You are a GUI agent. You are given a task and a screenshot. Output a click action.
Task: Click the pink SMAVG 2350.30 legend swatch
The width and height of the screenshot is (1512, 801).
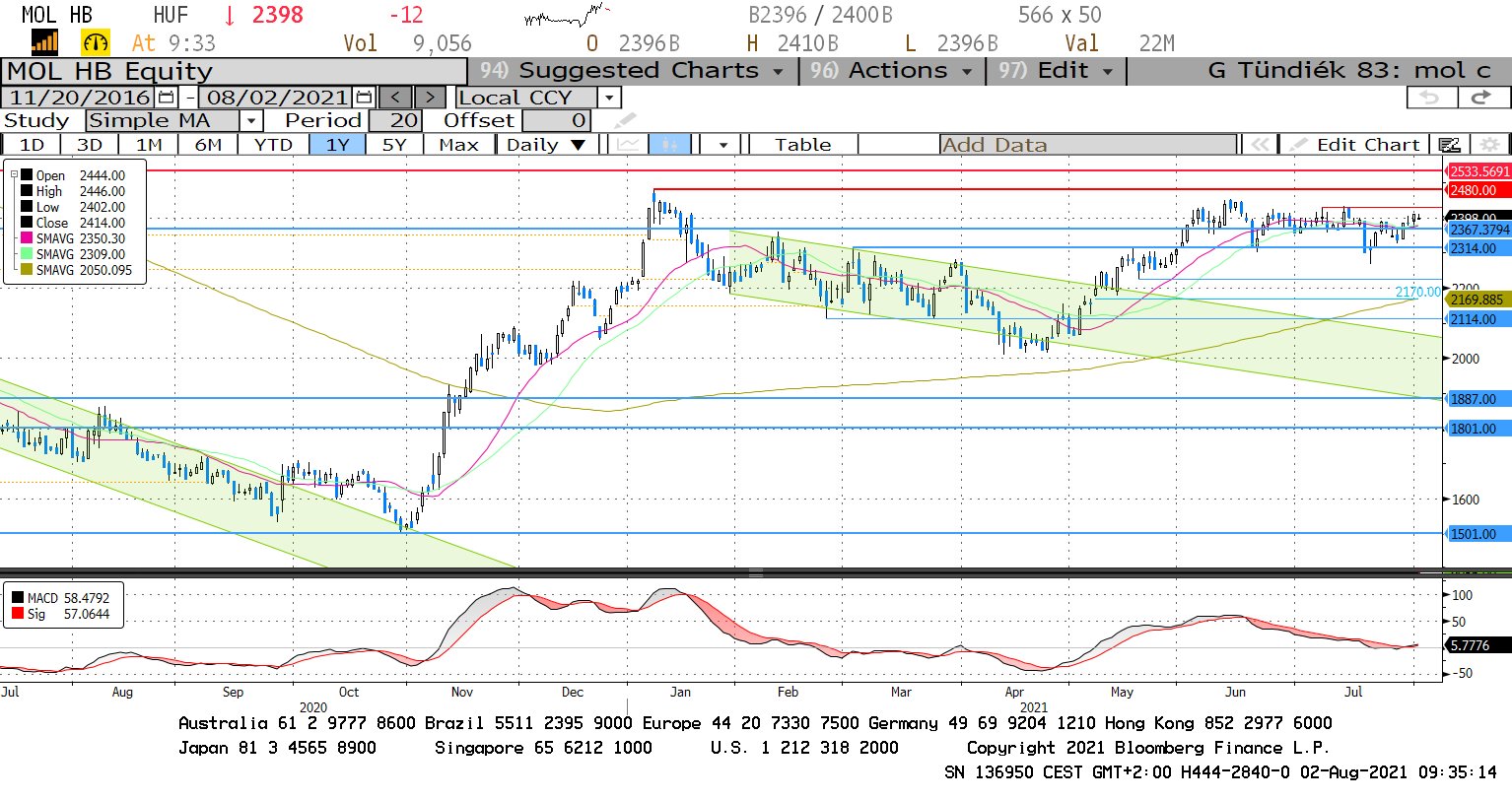(27, 238)
